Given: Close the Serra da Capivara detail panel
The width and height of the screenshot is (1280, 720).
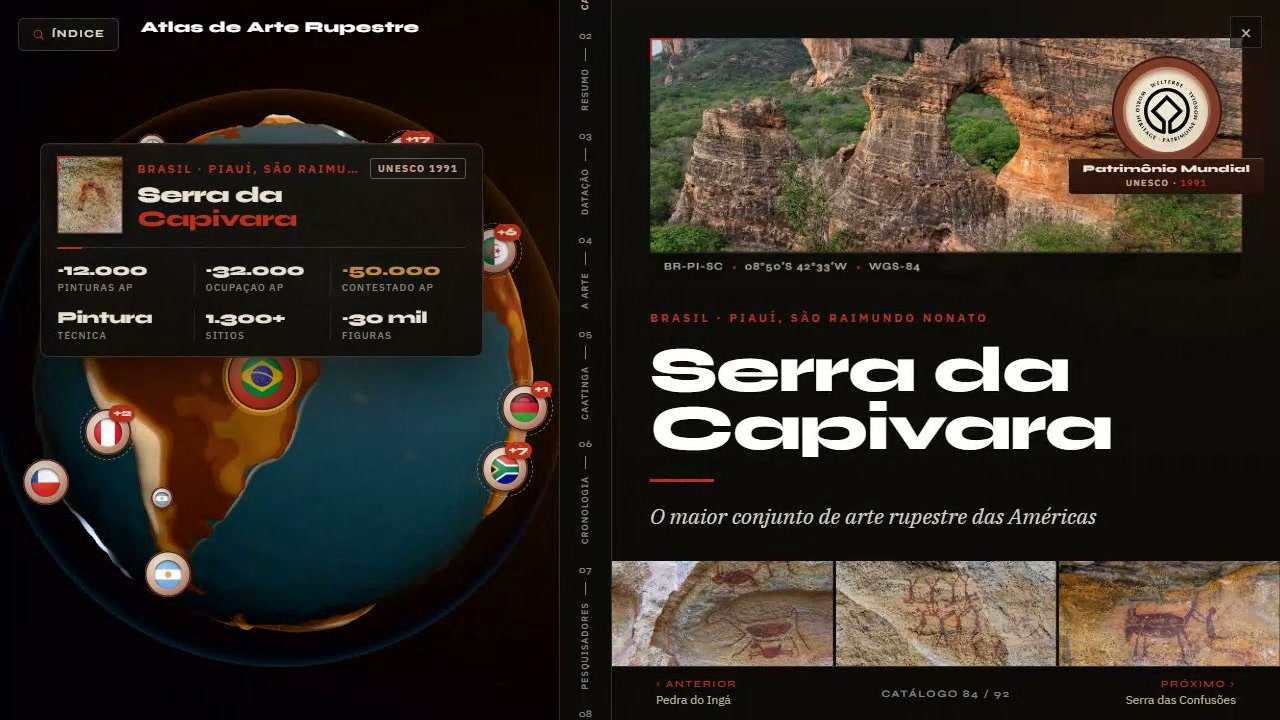Looking at the screenshot, I should coord(1246,33).
